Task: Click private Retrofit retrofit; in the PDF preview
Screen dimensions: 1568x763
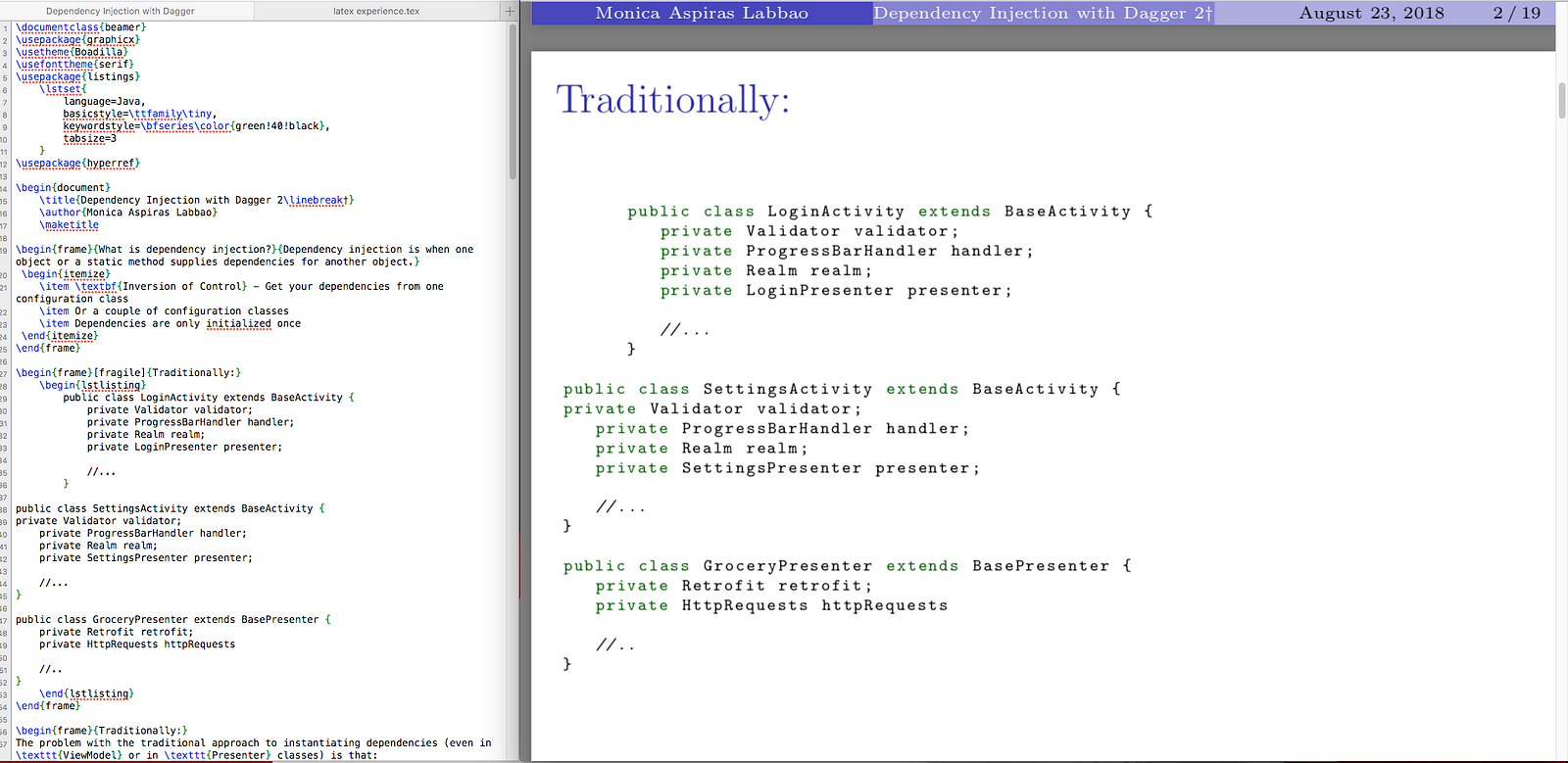Action: coord(734,586)
